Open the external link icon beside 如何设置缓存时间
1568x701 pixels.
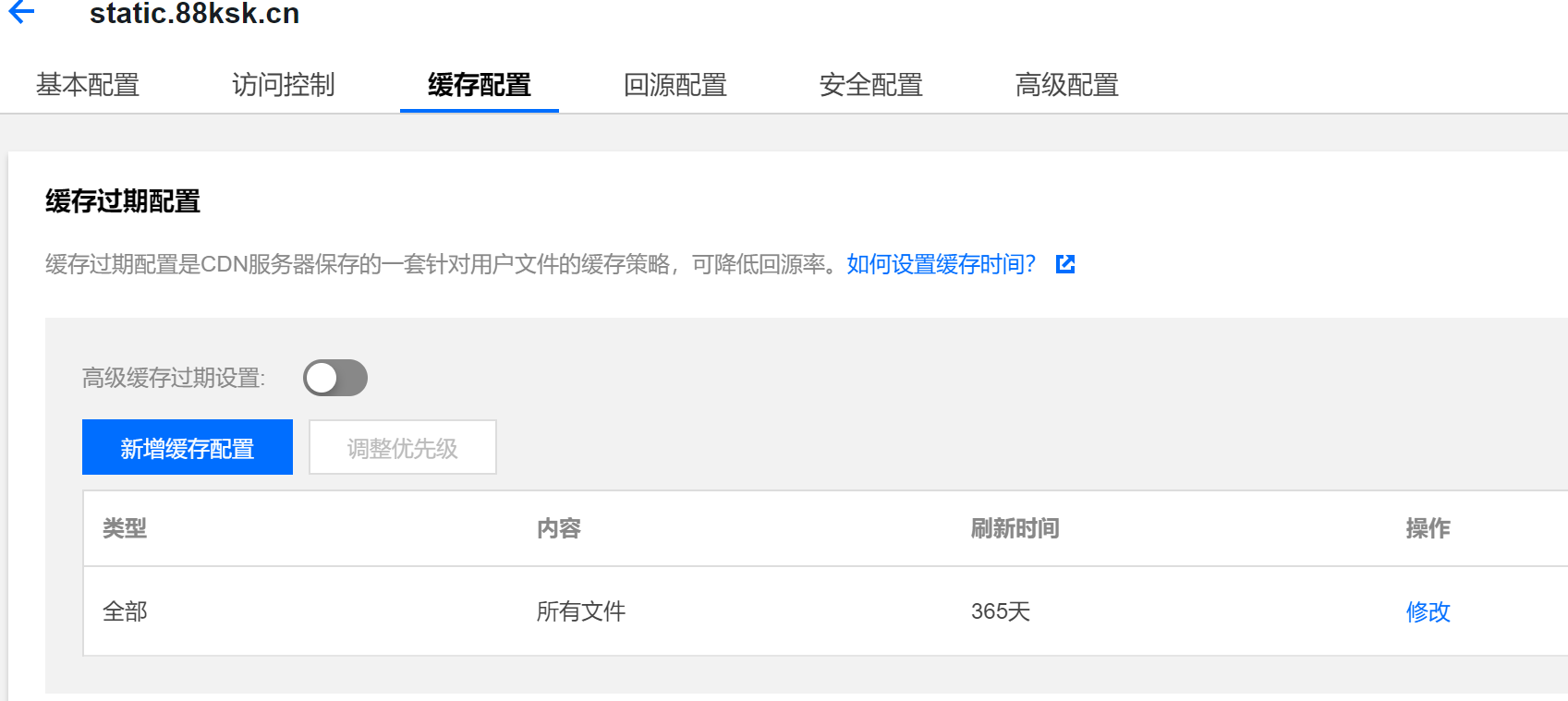(x=1065, y=264)
